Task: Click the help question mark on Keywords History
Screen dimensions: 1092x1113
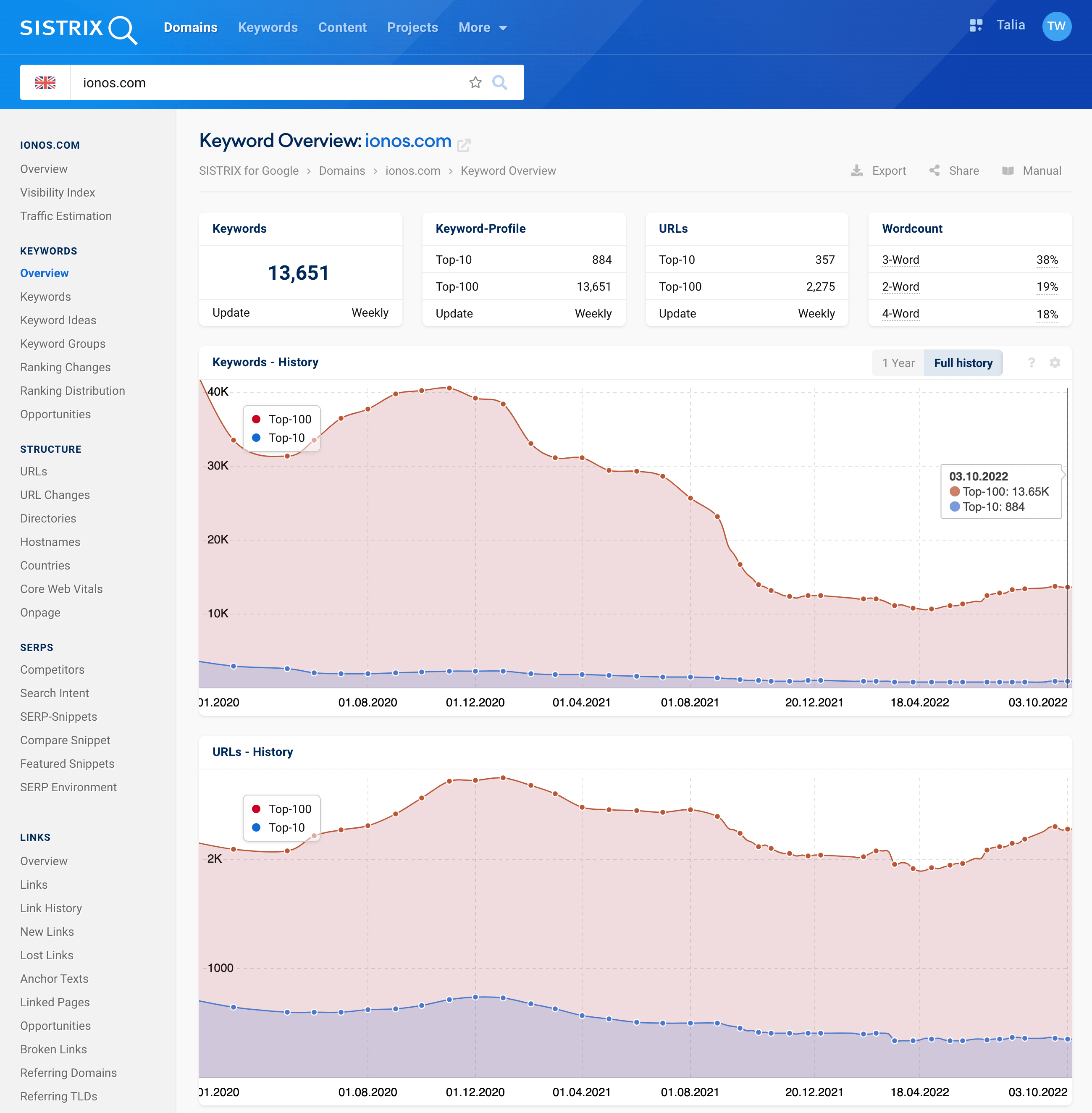Action: click(1031, 362)
